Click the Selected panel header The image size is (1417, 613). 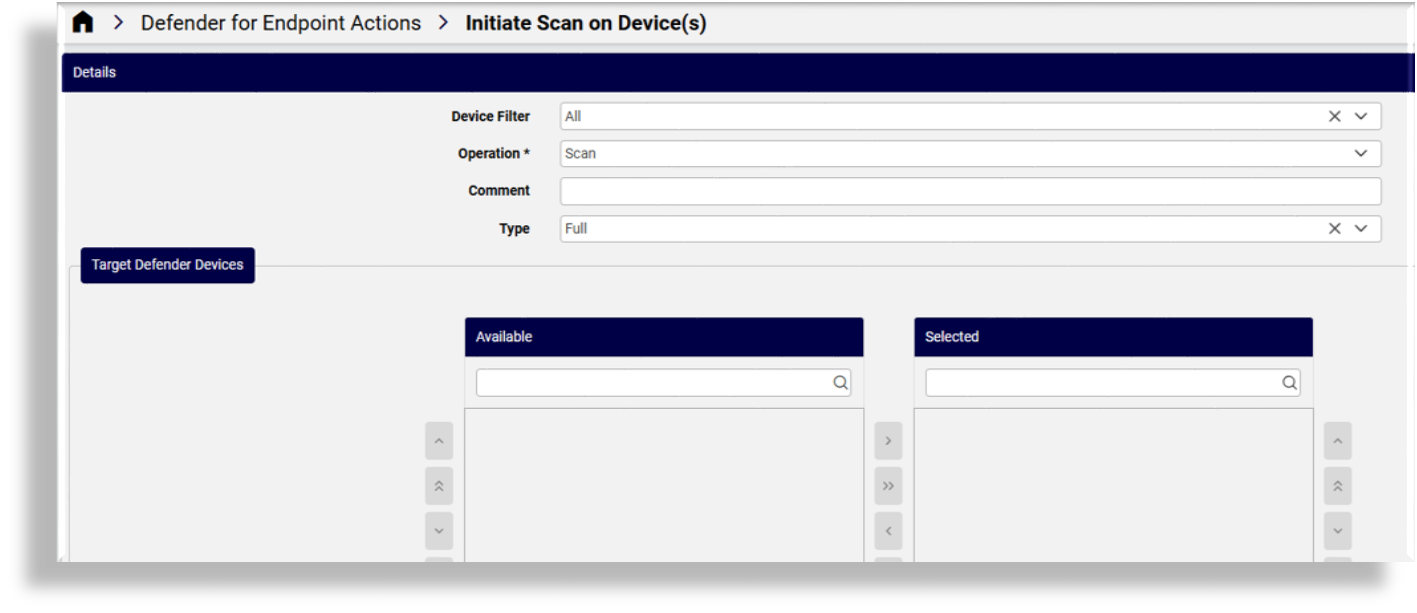pyautogui.click(x=1113, y=337)
